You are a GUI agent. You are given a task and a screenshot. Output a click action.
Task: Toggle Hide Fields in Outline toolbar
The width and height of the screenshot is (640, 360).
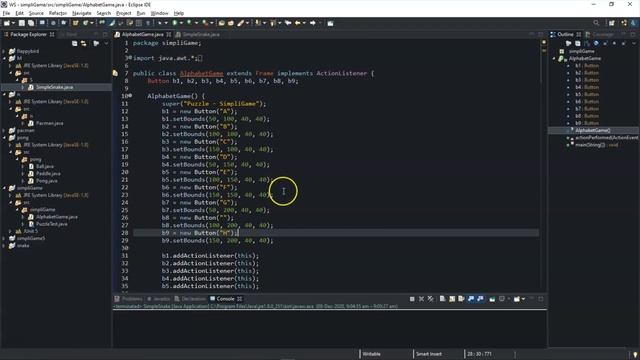[596, 43]
